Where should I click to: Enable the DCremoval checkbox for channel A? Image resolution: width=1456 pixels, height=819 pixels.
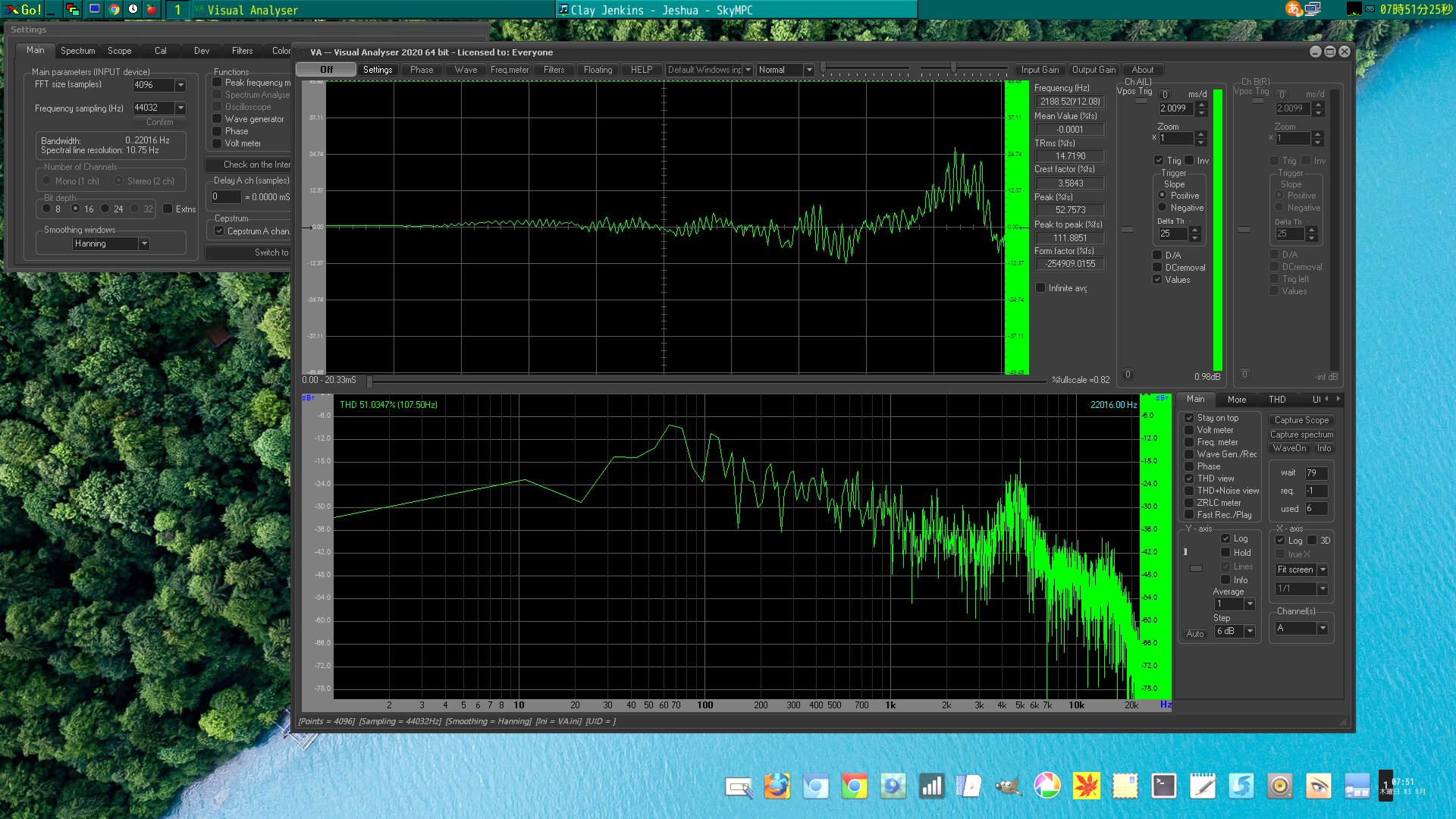tap(1157, 268)
